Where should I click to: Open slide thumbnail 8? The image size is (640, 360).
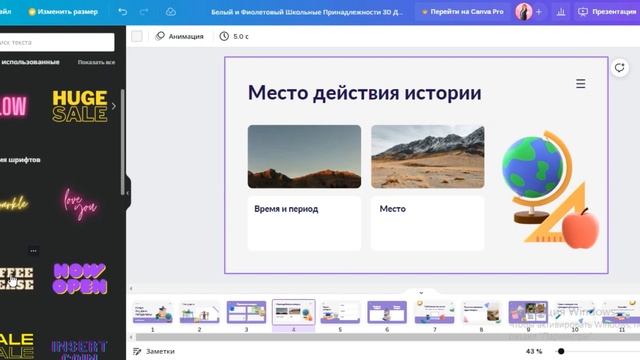pyautogui.click(x=481, y=312)
